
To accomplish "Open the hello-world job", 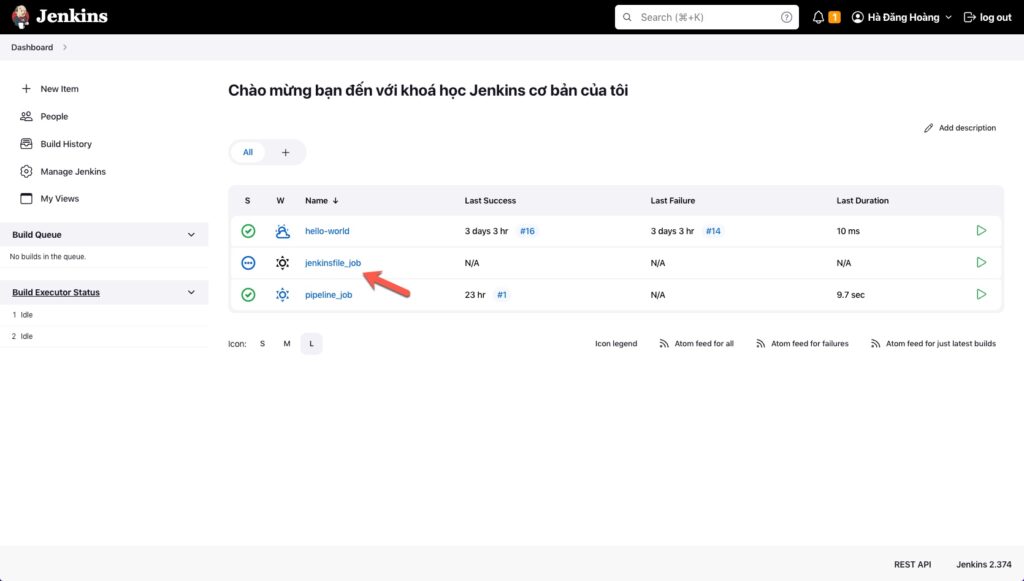I will point(327,231).
